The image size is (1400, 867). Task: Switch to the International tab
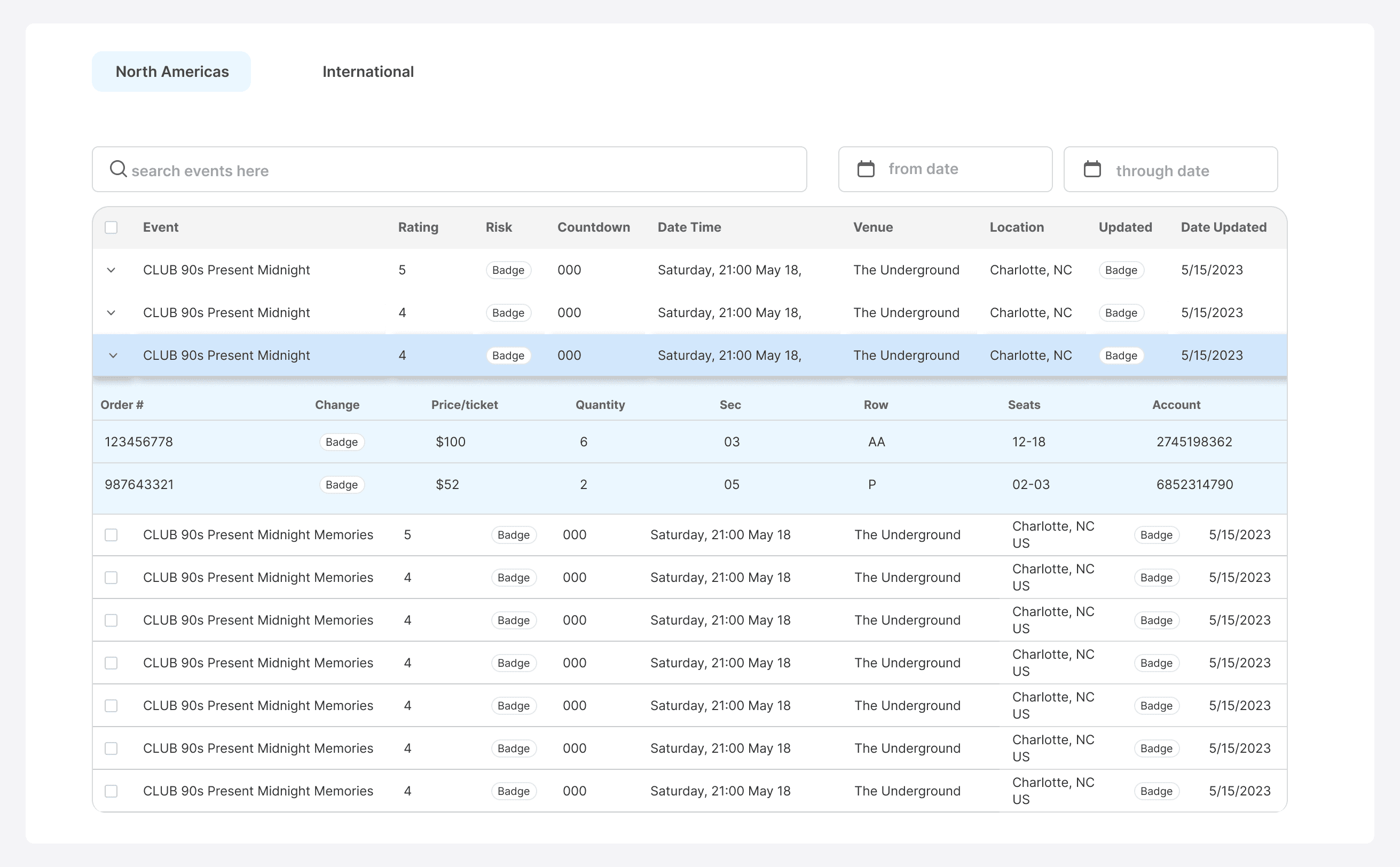[368, 72]
